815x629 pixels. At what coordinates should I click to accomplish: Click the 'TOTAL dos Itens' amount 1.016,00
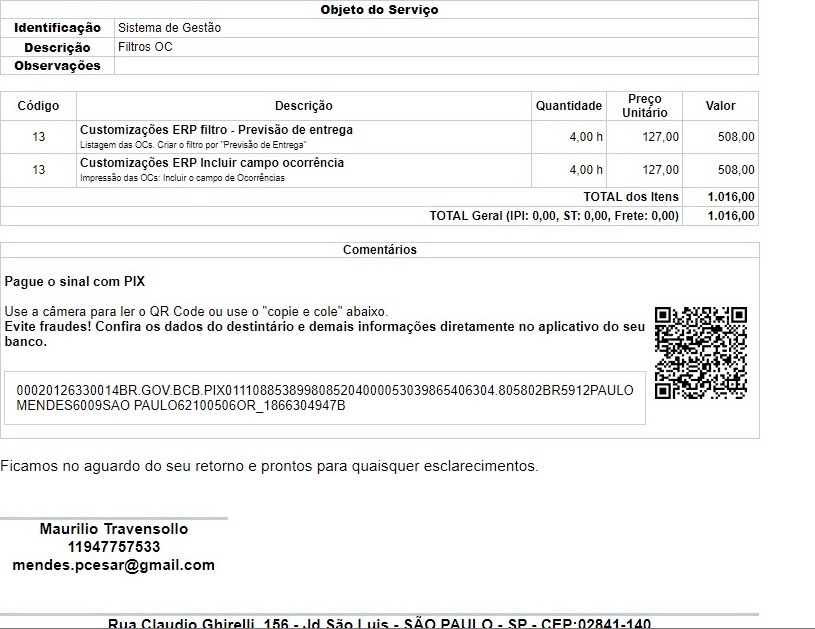730,197
